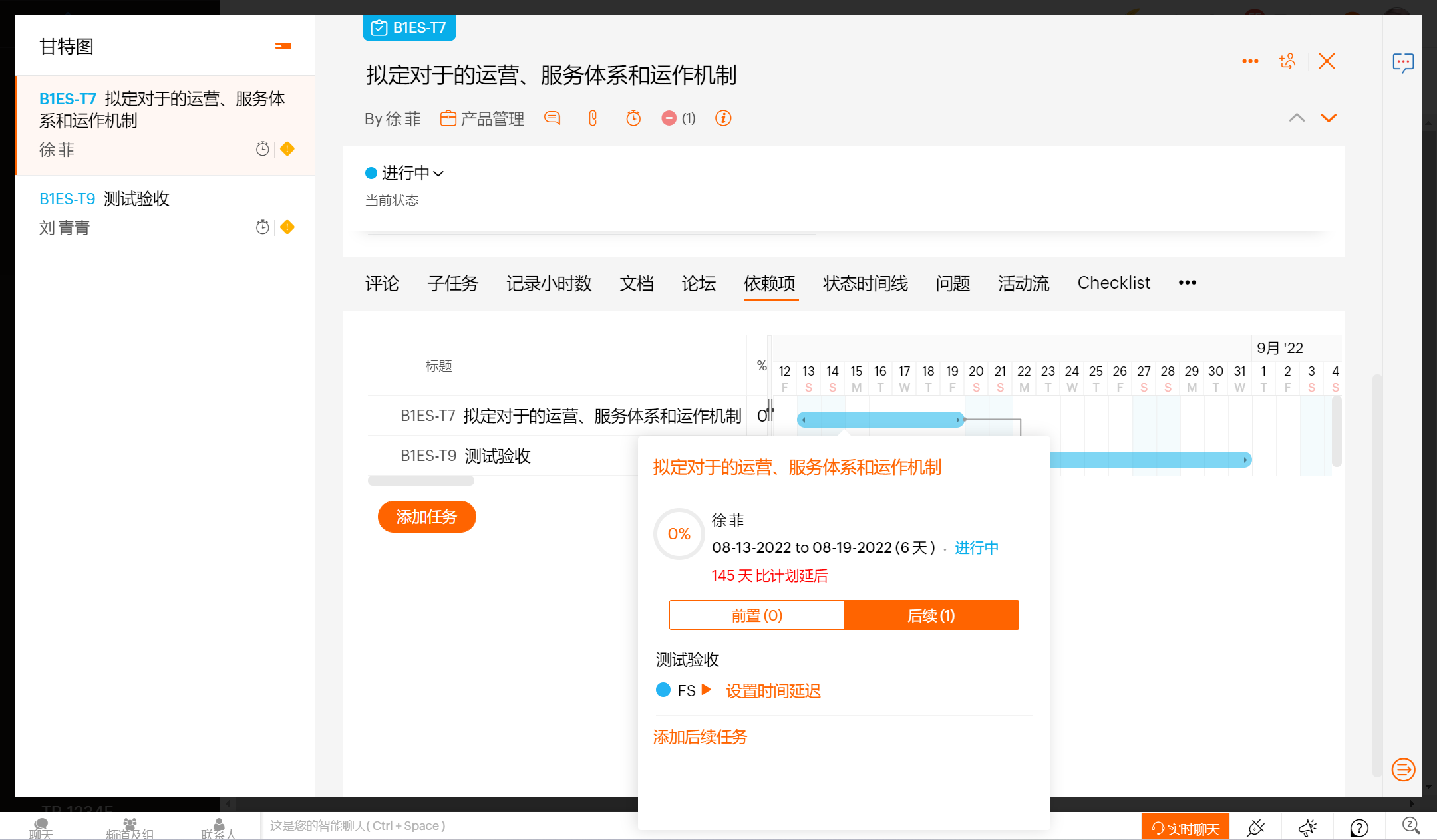This screenshot has height=840, width=1437.
Task: Click the add follower person icon
Action: tap(1287, 61)
